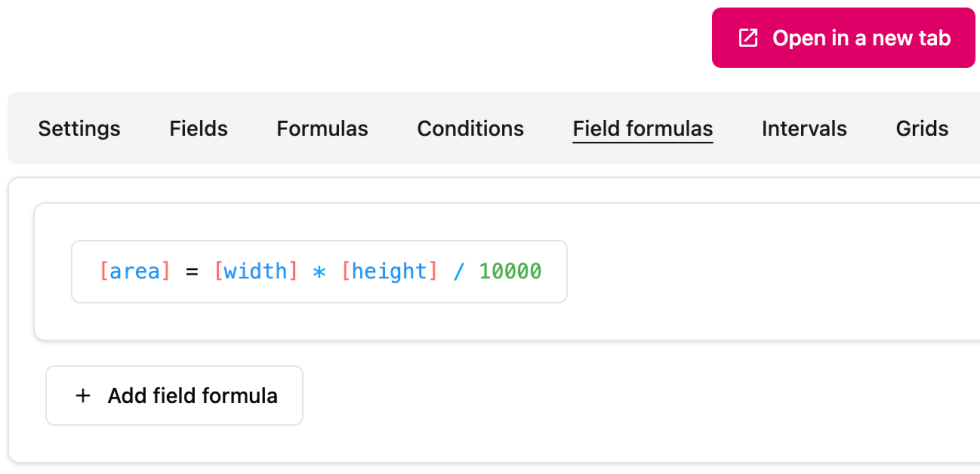Image resolution: width=980 pixels, height=474 pixels.
Task: Click the Field formulas tab
Action: pos(642,129)
